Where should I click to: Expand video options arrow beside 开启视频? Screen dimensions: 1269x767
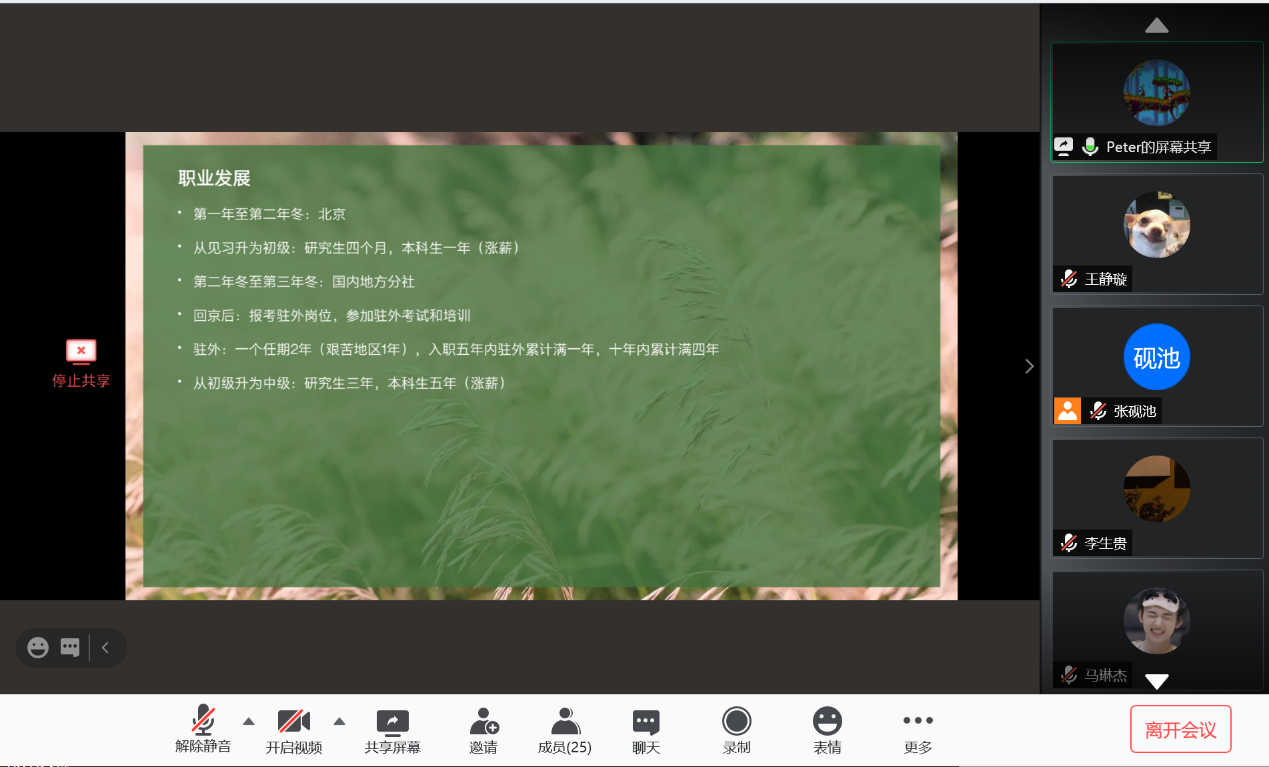(x=339, y=721)
